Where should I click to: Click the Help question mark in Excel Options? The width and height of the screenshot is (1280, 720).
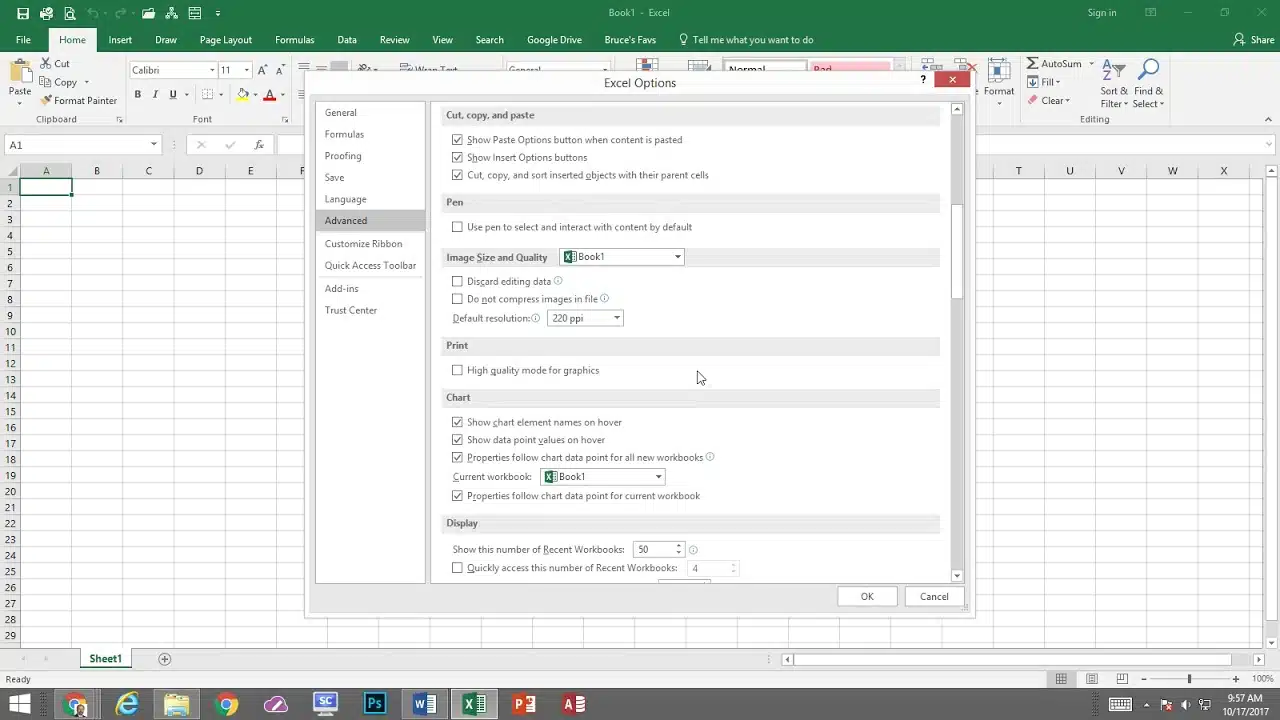coord(922,79)
